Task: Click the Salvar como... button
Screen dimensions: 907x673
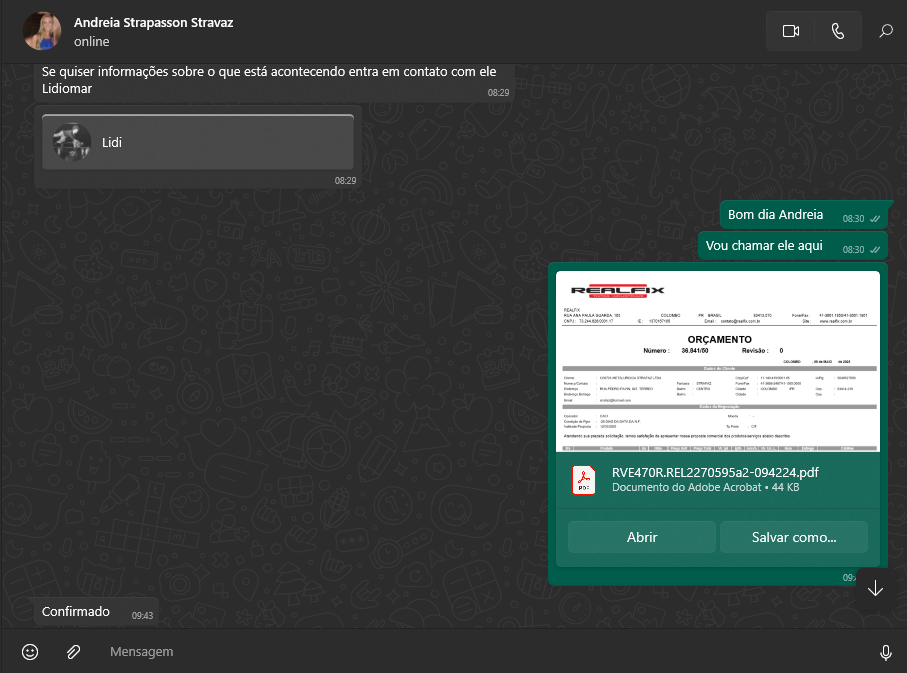Action: tap(793, 537)
